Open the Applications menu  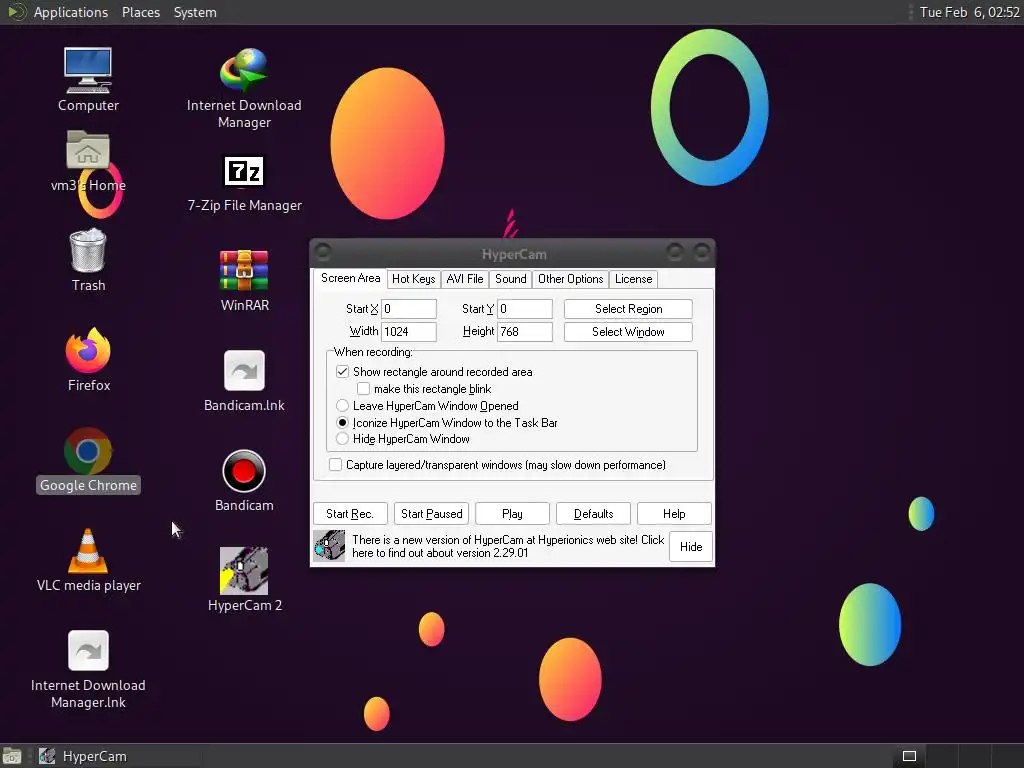pyautogui.click(x=71, y=12)
